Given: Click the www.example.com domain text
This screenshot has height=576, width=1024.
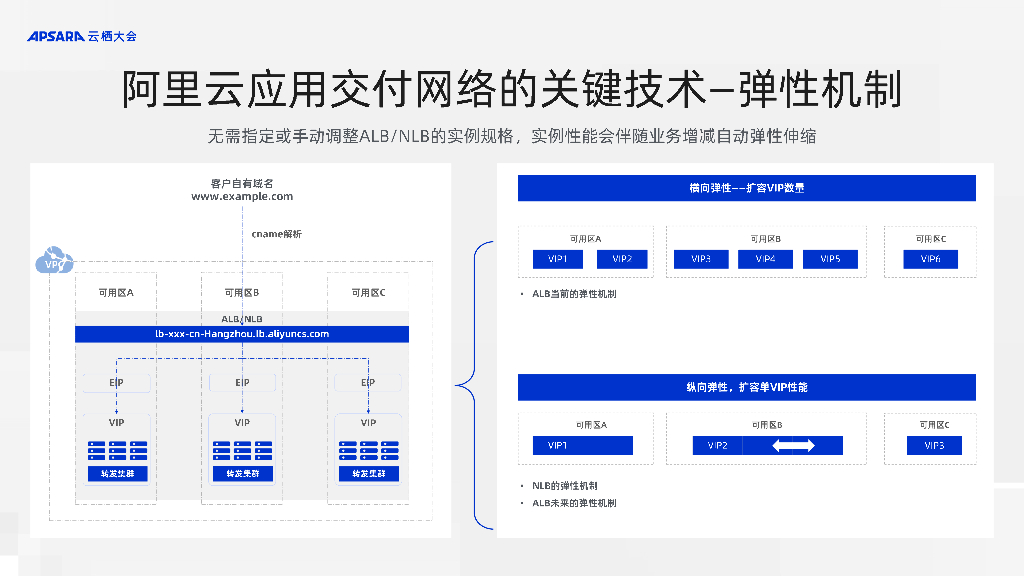Looking at the screenshot, I should pos(242,197).
